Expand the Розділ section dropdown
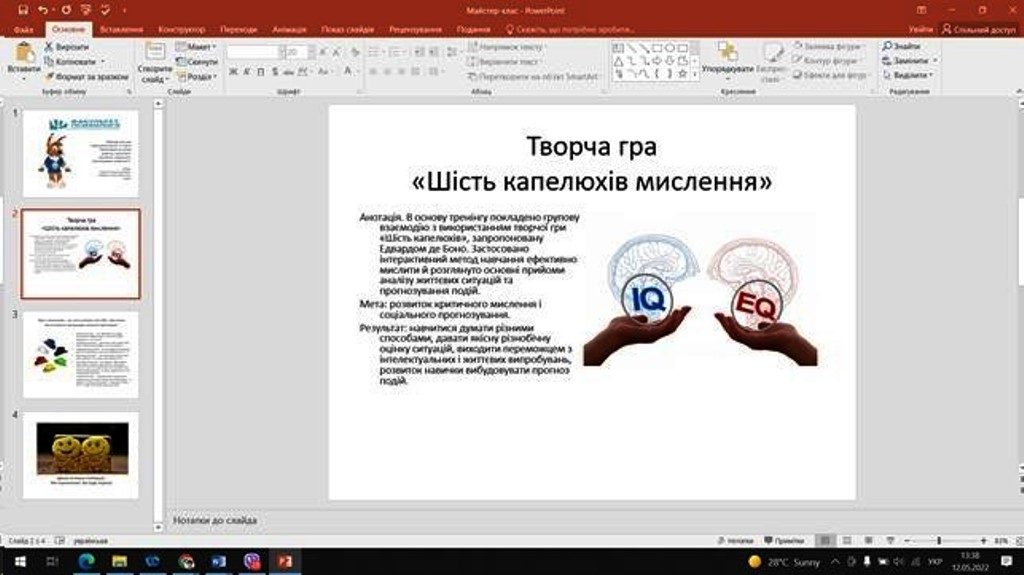 (x=196, y=76)
